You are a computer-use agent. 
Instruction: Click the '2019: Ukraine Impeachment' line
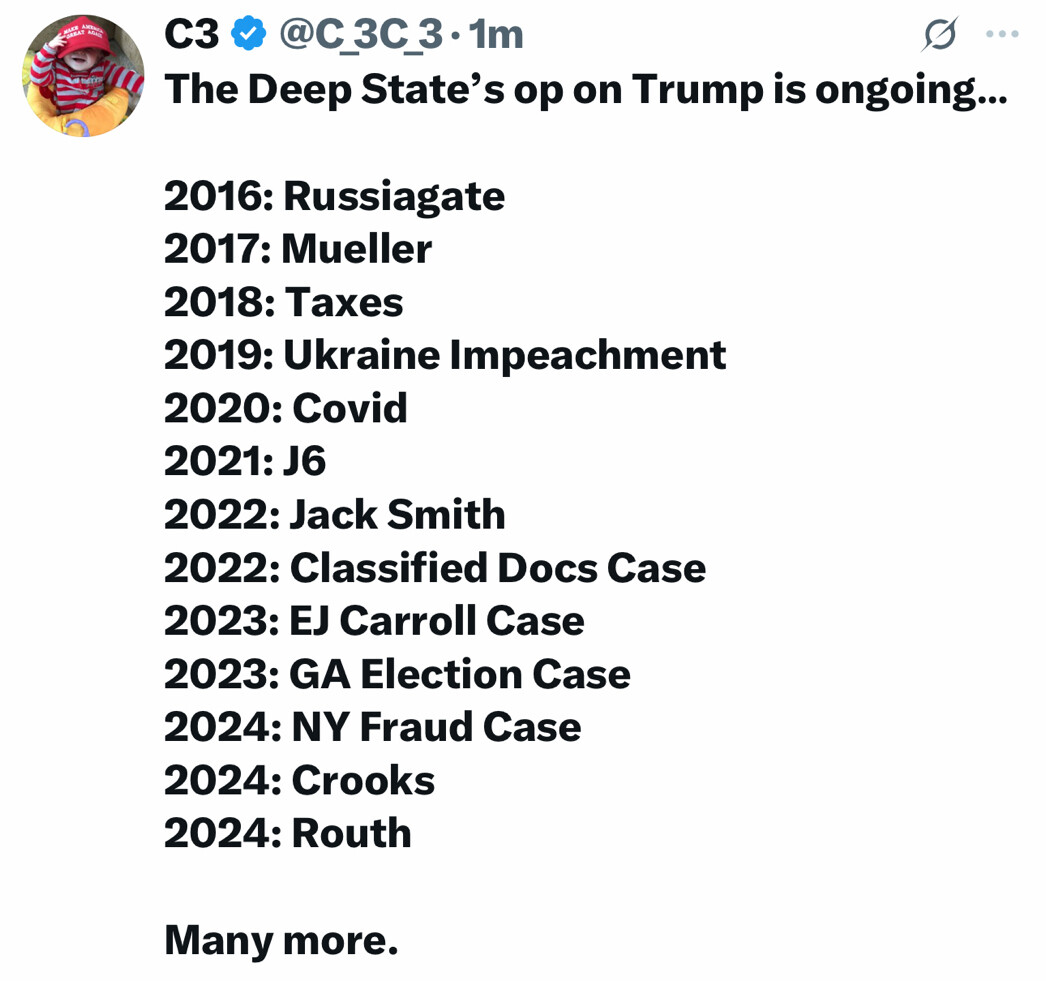click(445, 355)
